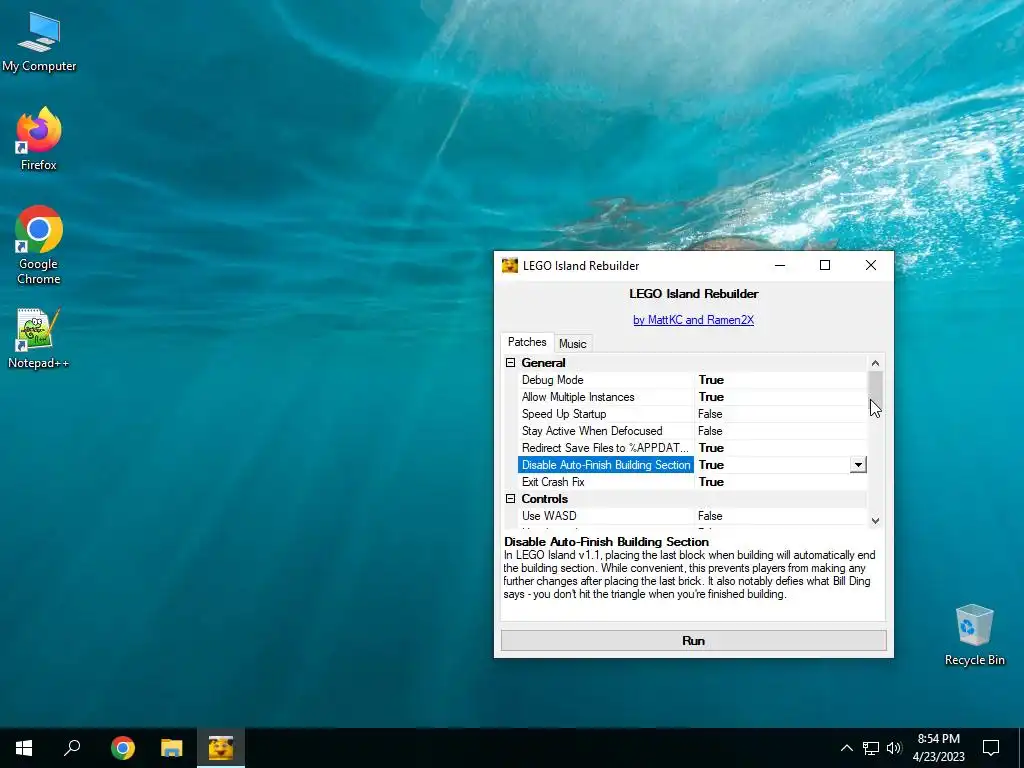Maximize the LEGO Island Rebuilder window
This screenshot has width=1024, height=768.
[825, 265]
